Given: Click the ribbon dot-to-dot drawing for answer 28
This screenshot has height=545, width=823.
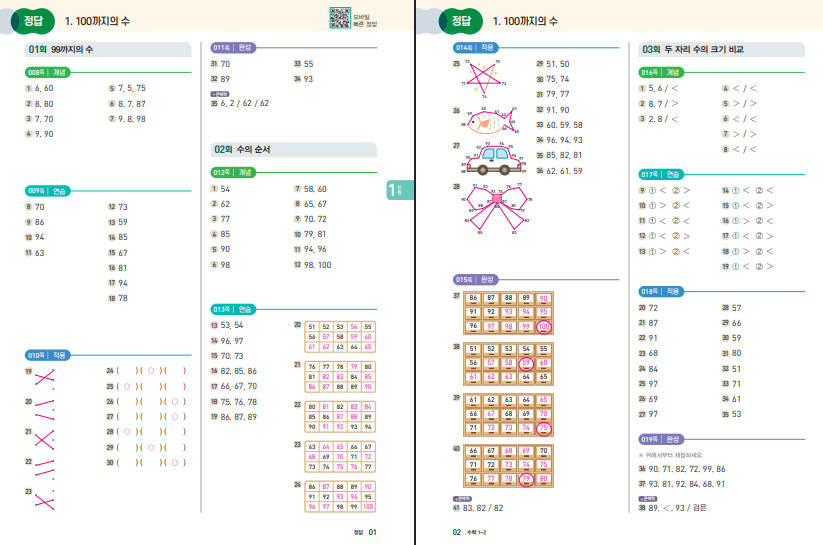Looking at the screenshot, I should (x=497, y=208).
